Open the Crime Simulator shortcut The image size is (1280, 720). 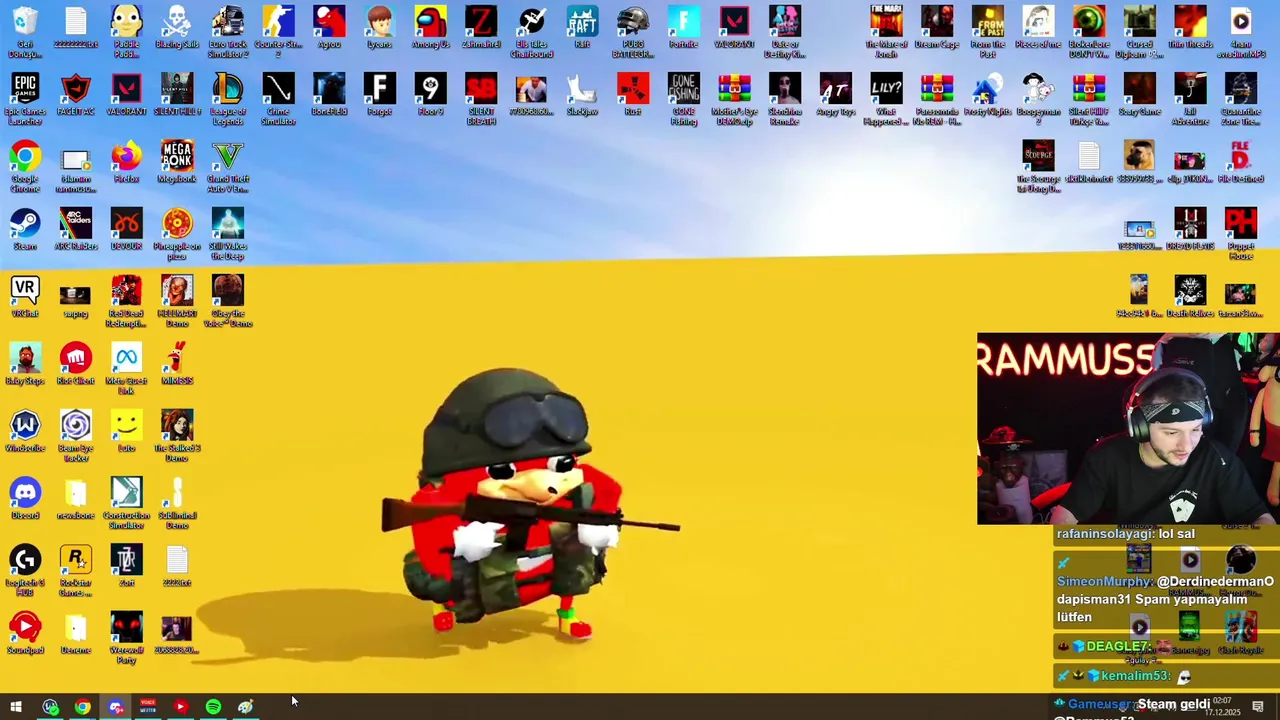tap(278, 98)
